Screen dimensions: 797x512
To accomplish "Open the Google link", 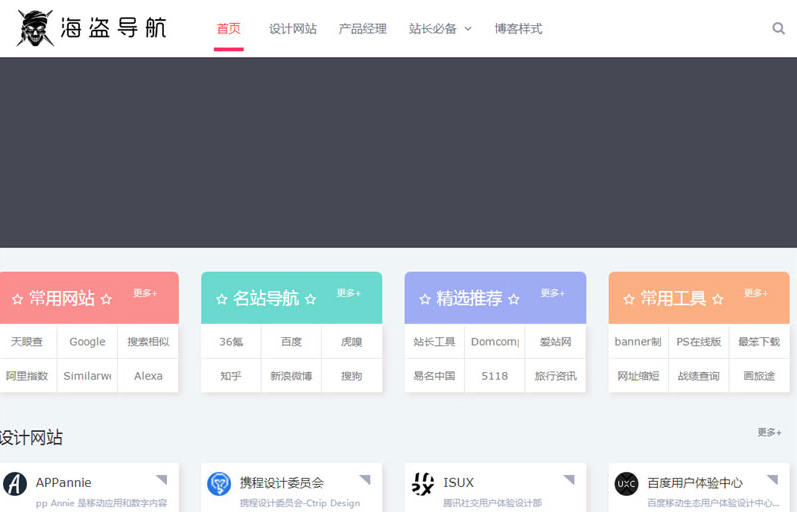I will tap(87, 342).
